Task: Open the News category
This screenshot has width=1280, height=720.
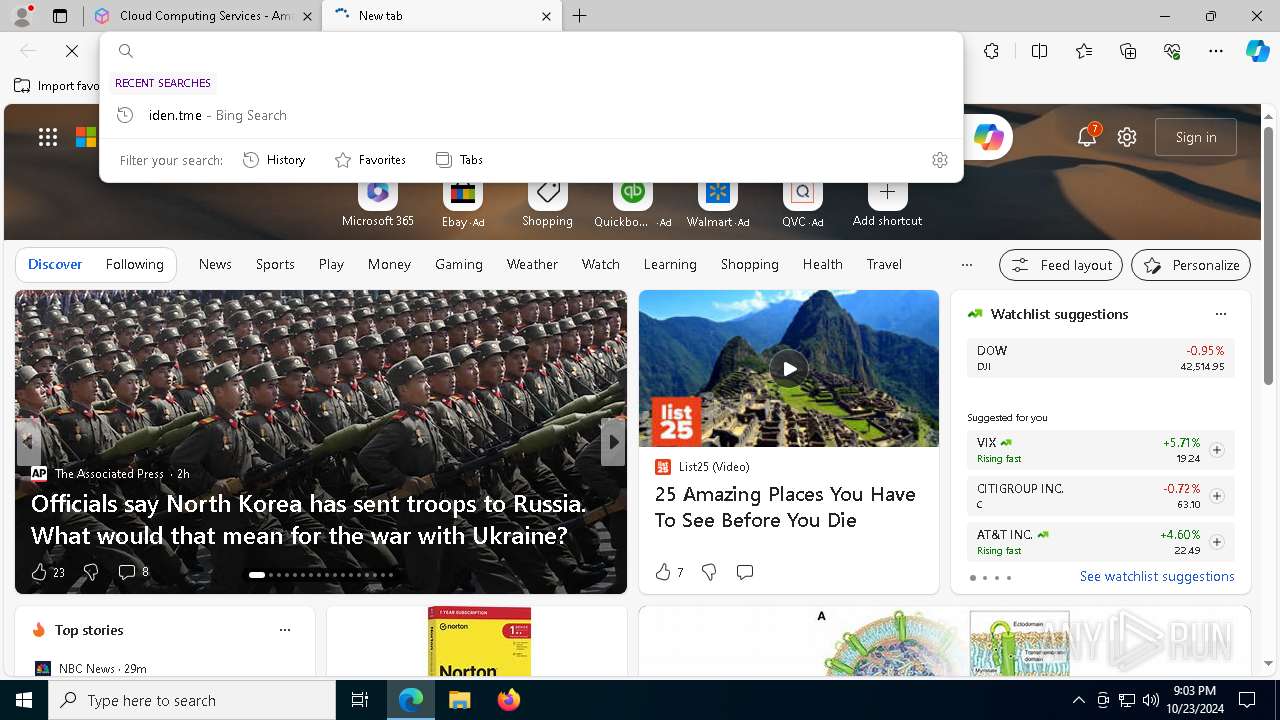Action: tap(215, 264)
